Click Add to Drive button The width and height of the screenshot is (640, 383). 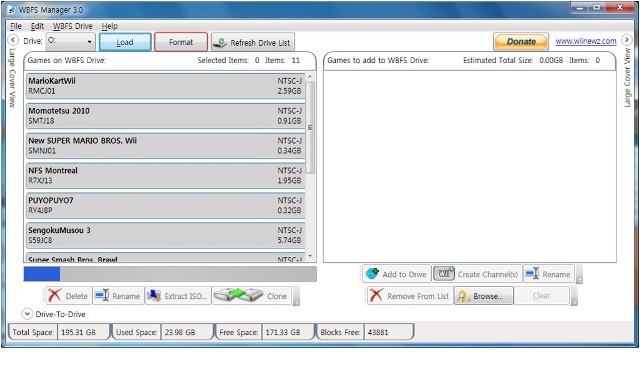(x=396, y=274)
